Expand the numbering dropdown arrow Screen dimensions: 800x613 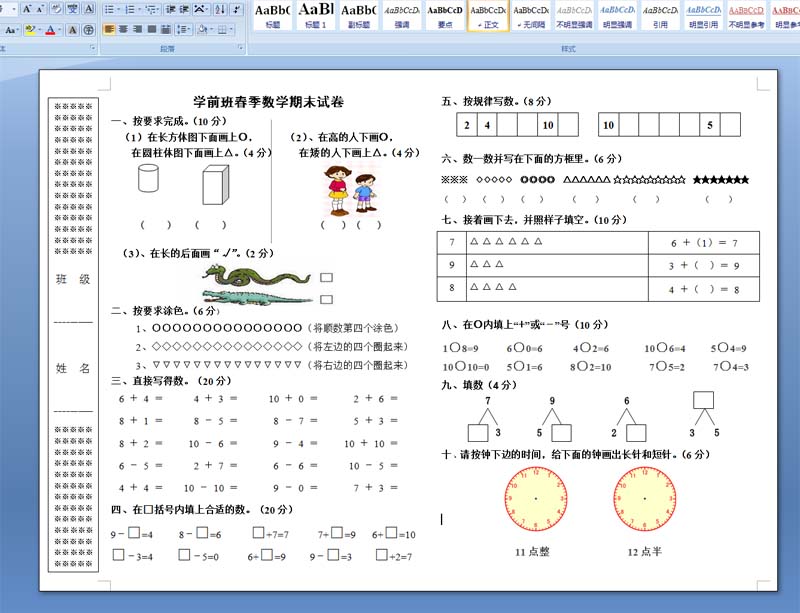pyautogui.click(x=139, y=9)
